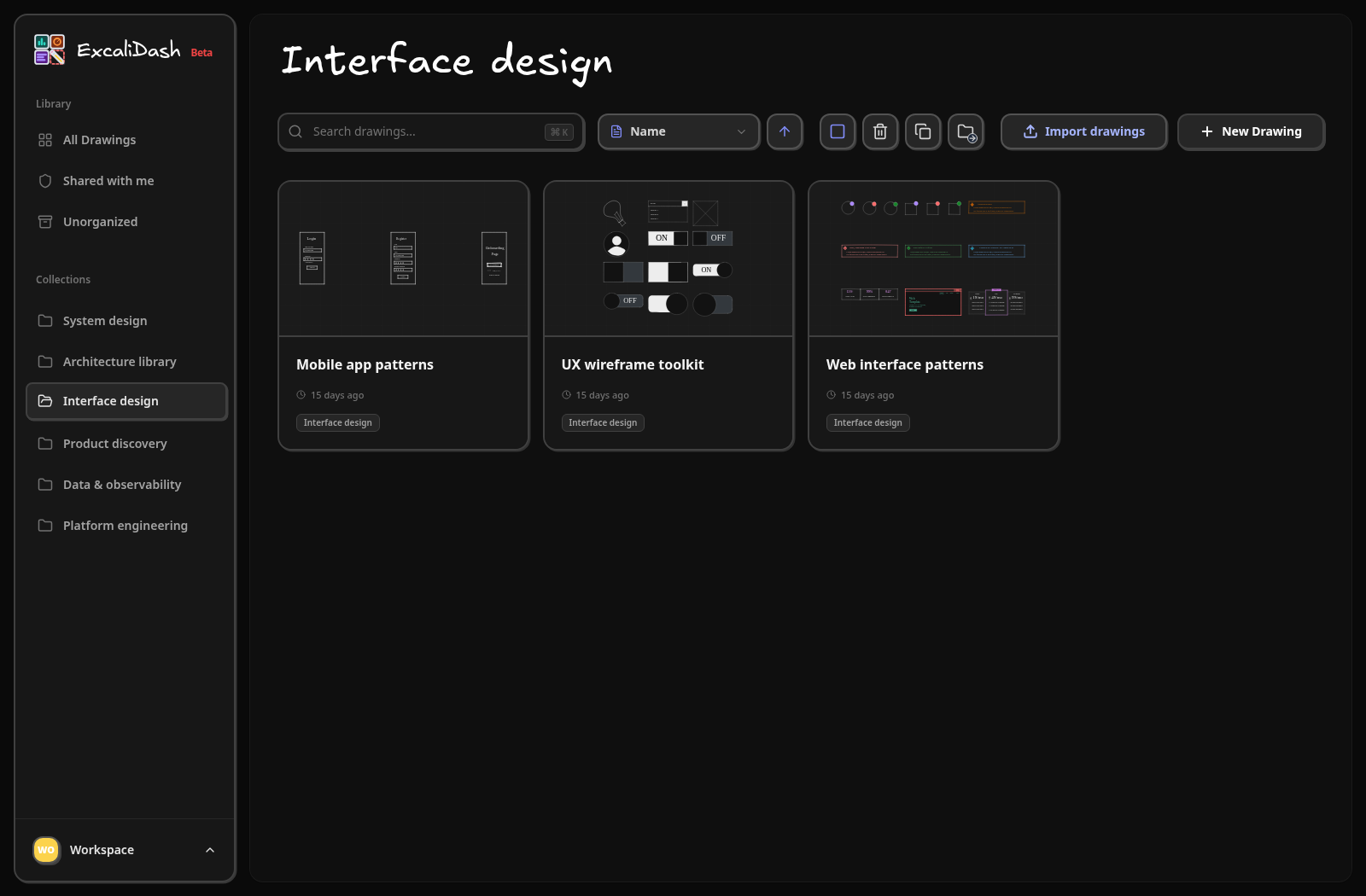Image resolution: width=1366 pixels, height=896 pixels.
Task: Open Platform engineering collection
Action: click(126, 526)
